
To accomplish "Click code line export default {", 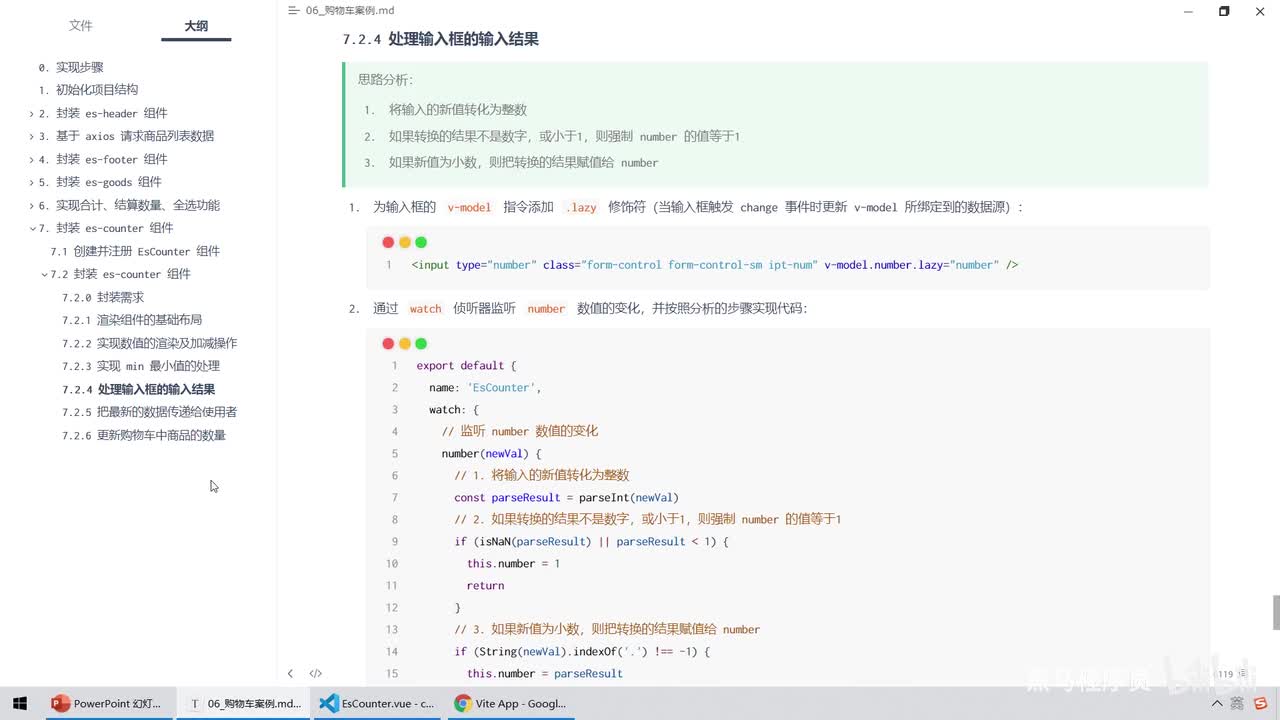I will coord(466,366).
